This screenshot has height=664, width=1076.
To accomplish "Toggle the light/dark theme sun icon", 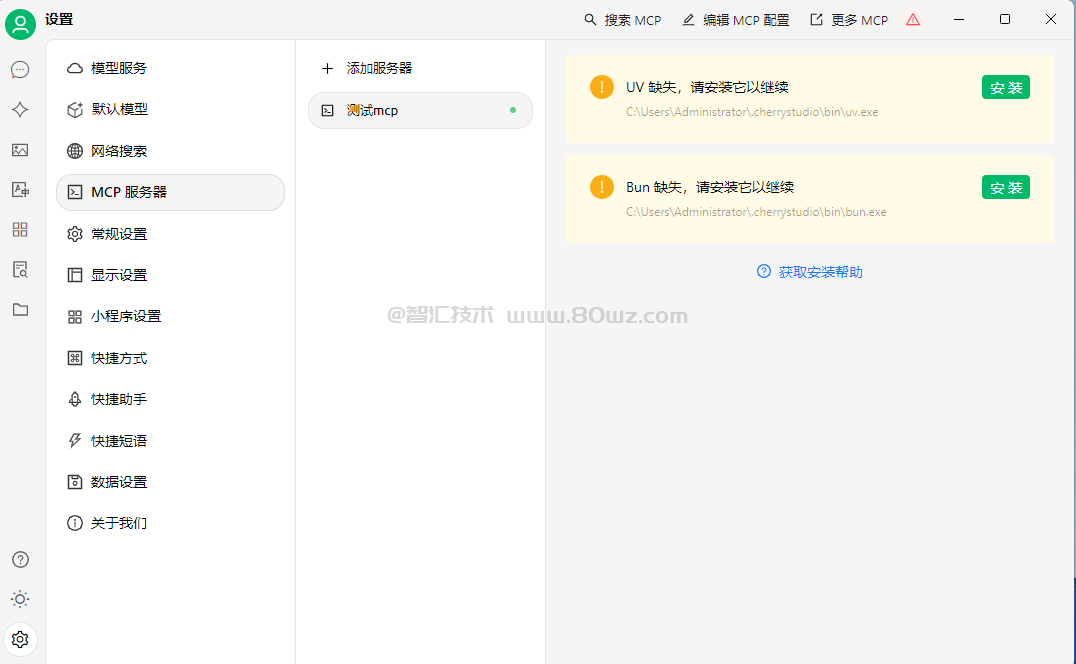I will coord(20,599).
